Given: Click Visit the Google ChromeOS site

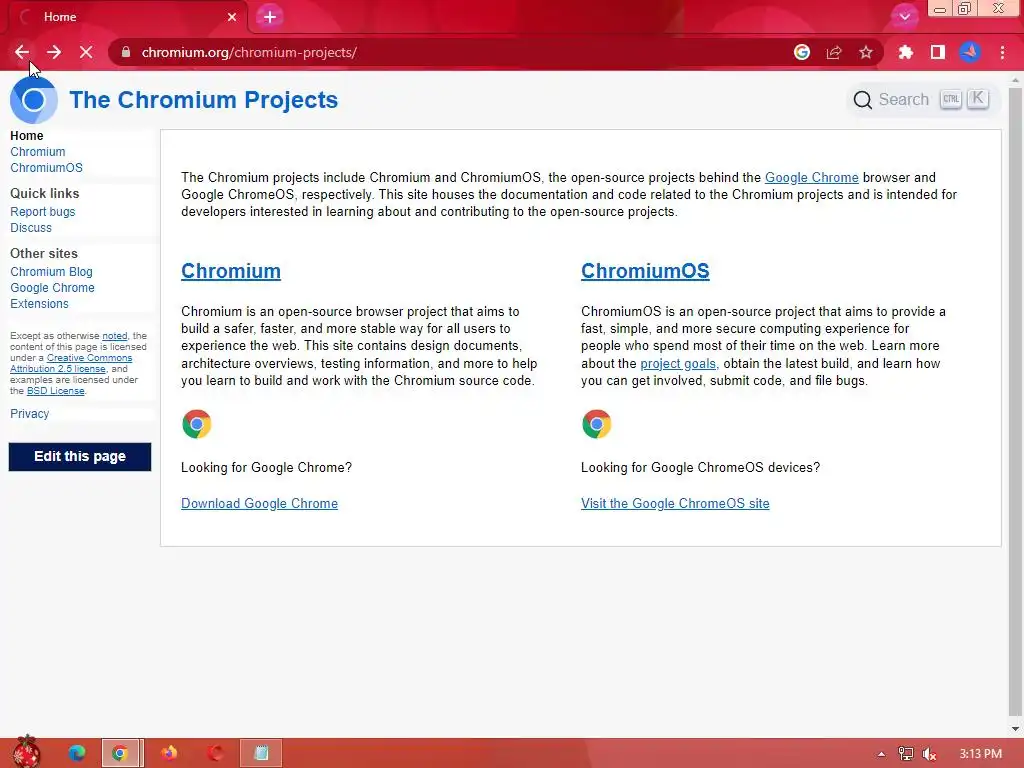Looking at the screenshot, I should point(675,504).
